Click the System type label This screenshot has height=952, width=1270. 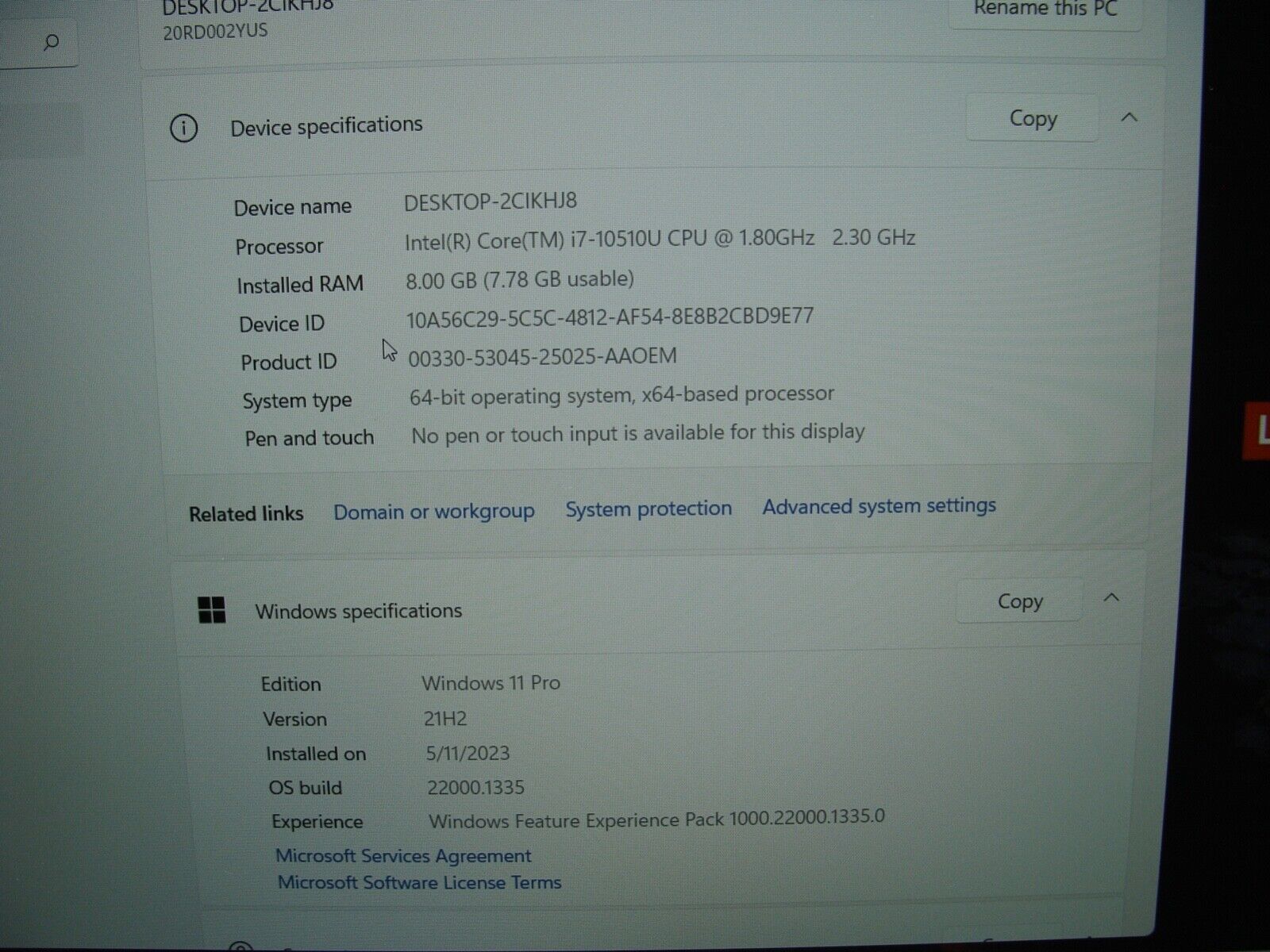(298, 401)
